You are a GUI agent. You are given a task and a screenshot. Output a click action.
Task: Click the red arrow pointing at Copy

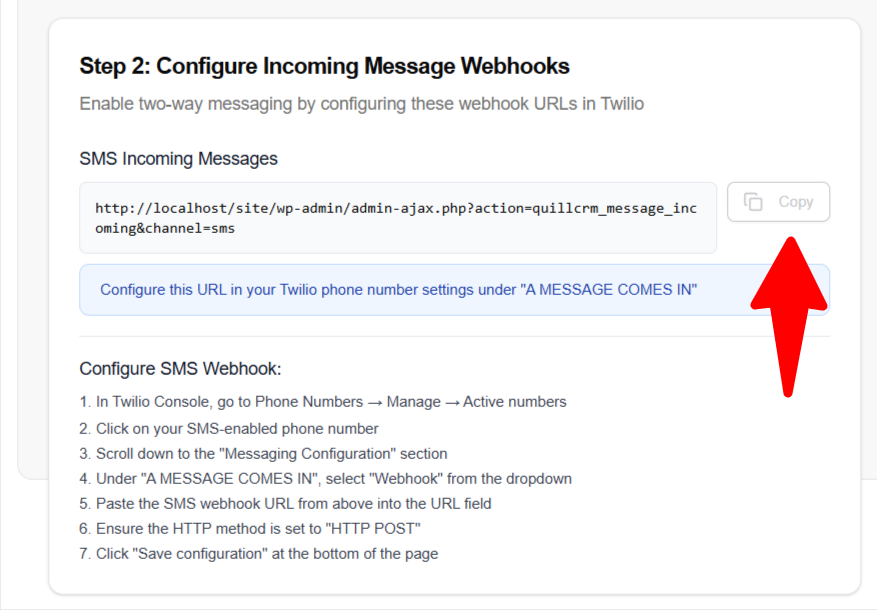point(790,310)
